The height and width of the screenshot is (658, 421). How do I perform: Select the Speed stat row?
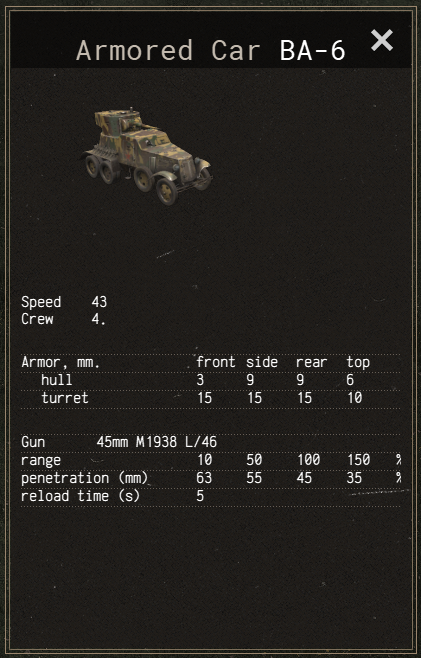[64, 302]
